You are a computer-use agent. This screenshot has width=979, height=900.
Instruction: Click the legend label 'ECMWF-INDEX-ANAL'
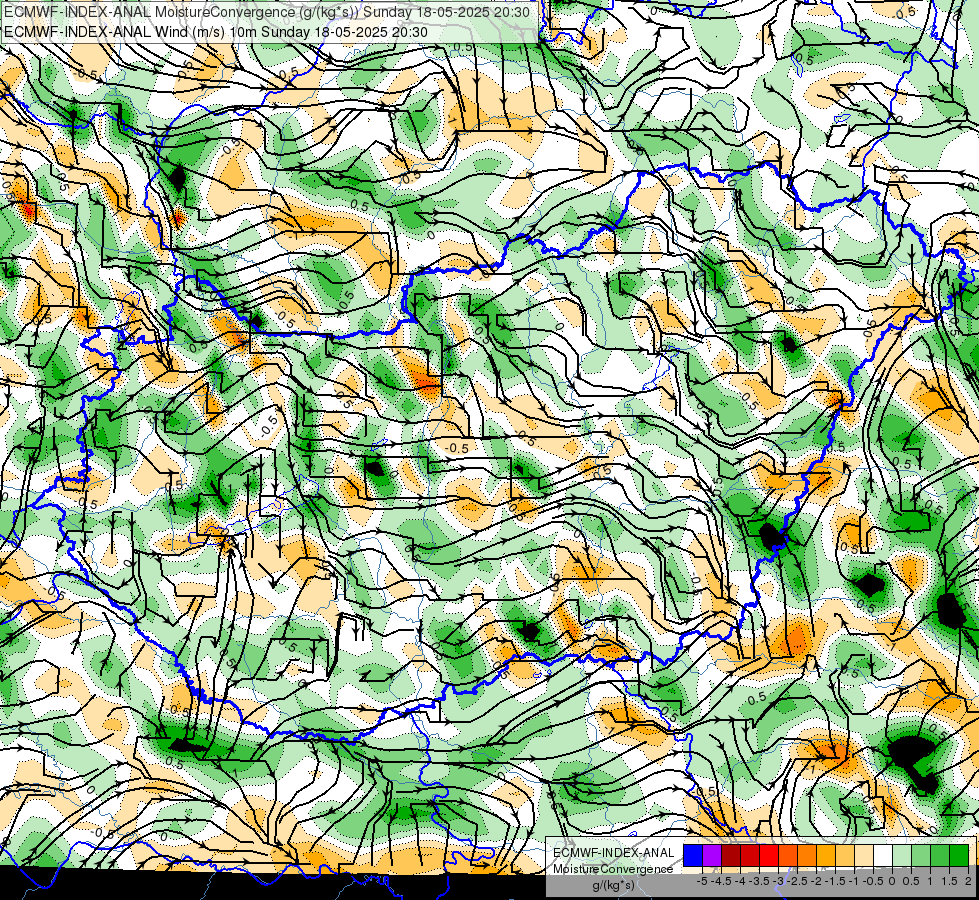[x=613, y=853]
